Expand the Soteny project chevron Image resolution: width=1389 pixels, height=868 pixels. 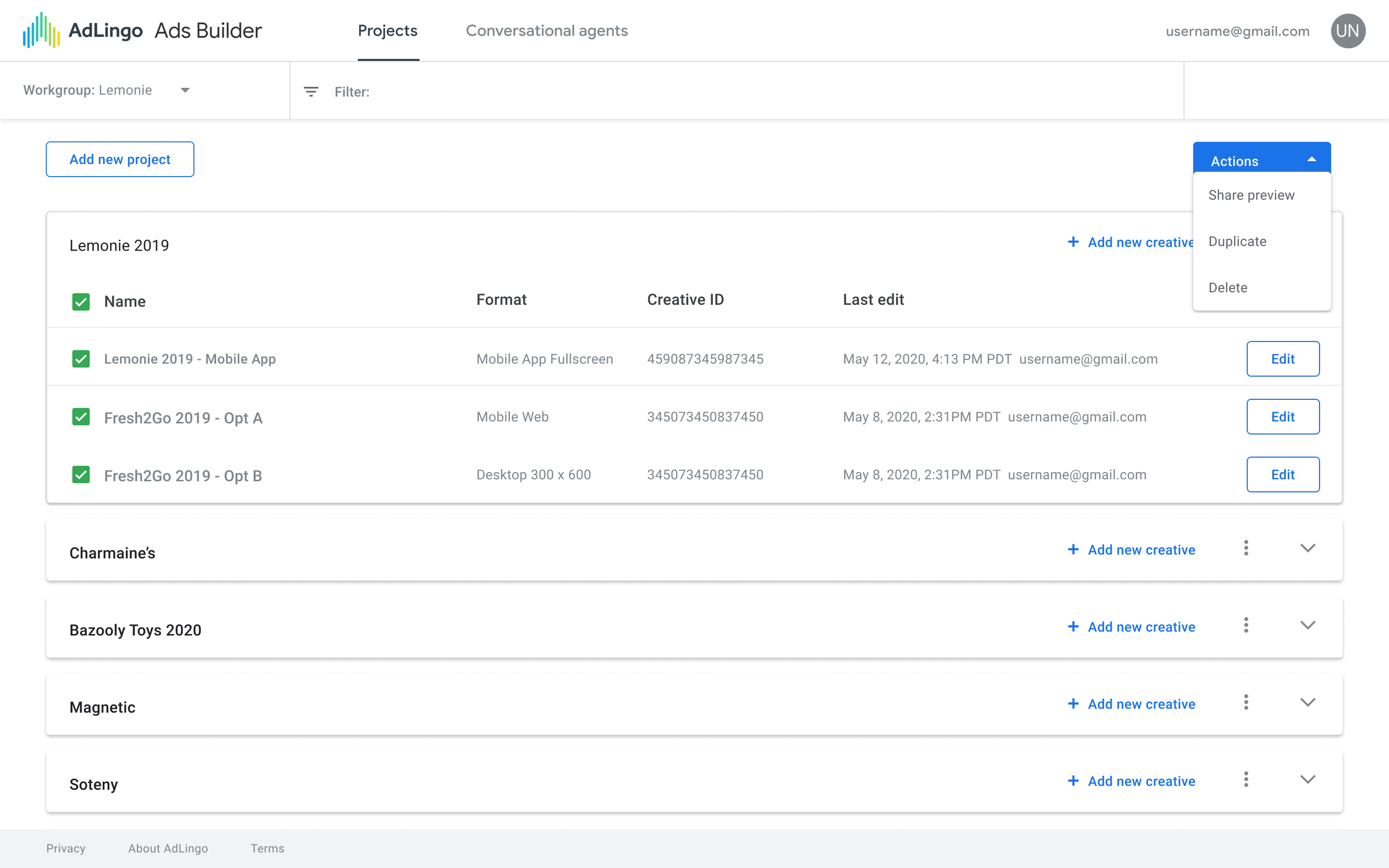[x=1307, y=780]
